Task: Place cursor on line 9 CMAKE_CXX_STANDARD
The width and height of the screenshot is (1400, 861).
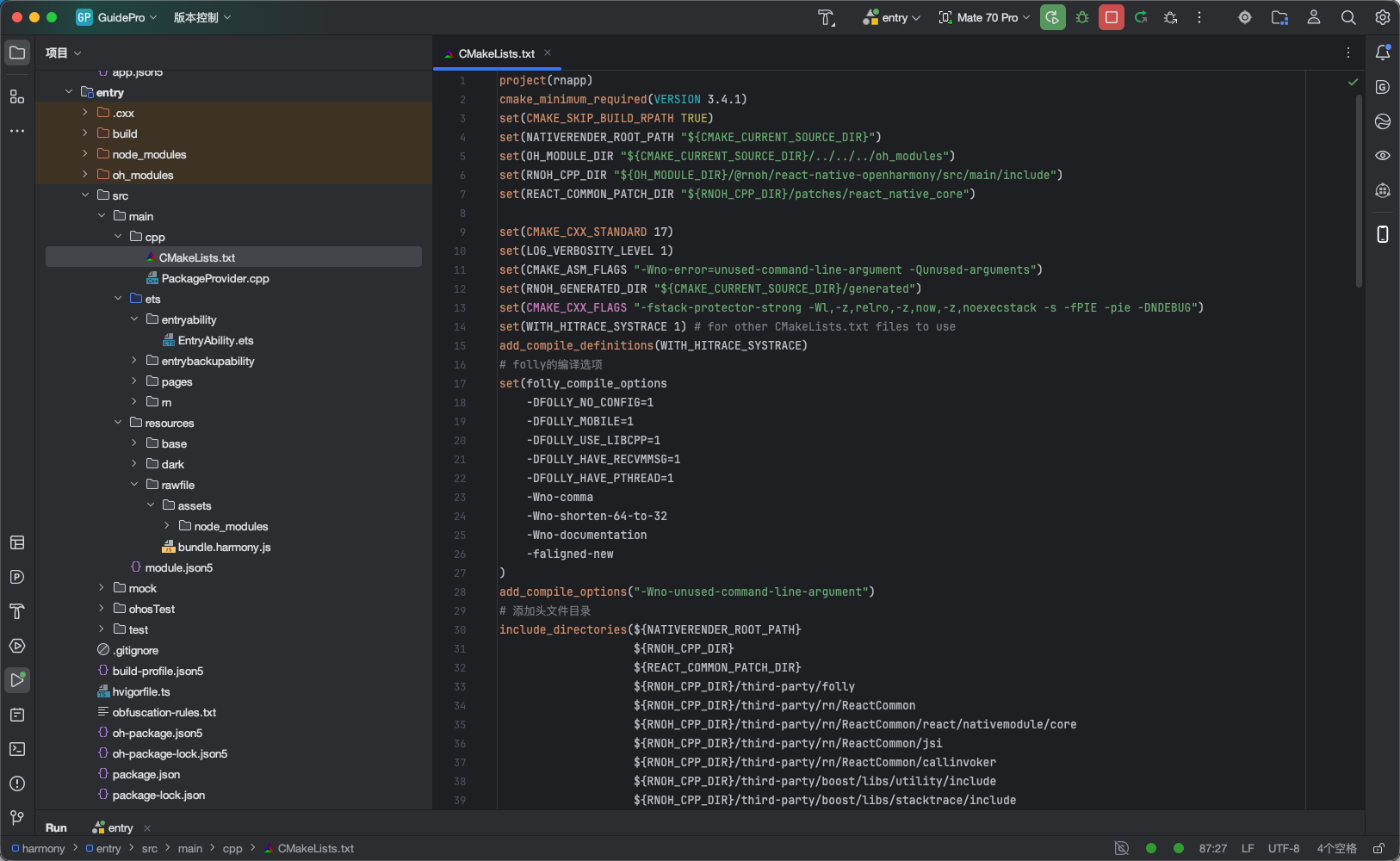Action: point(586,232)
